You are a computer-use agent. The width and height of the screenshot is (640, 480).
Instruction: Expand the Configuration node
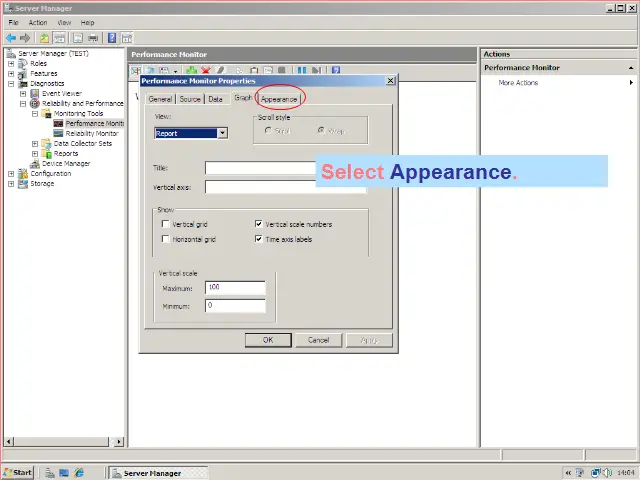[x=11, y=173]
